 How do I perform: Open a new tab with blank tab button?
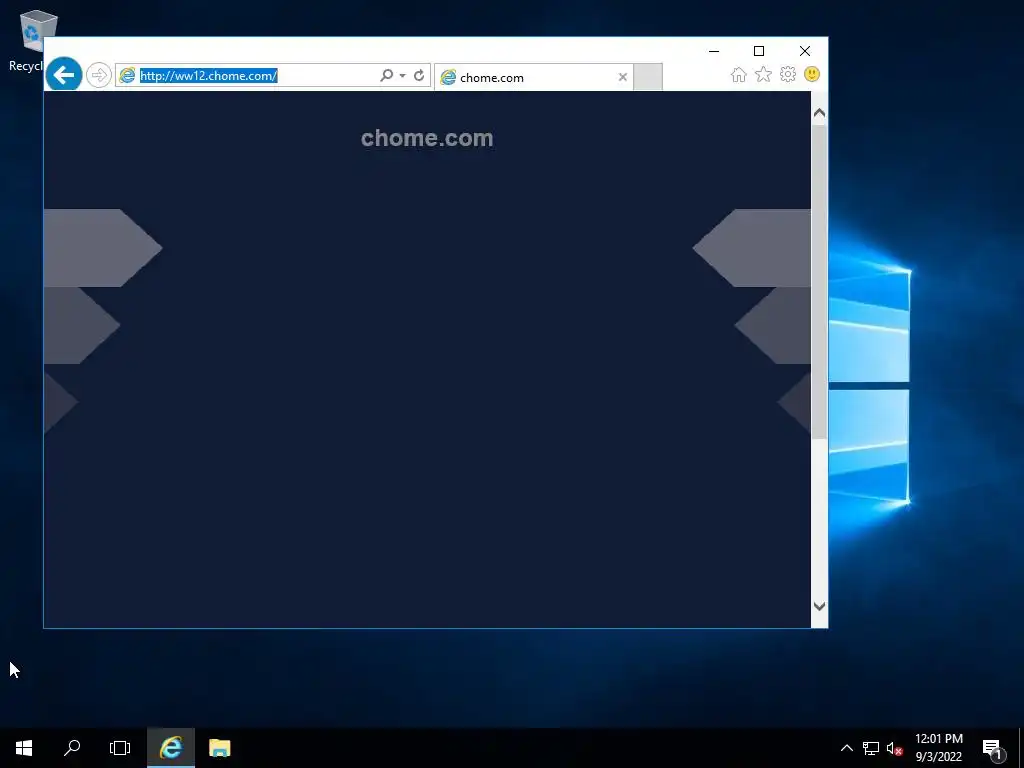click(648, 77)
